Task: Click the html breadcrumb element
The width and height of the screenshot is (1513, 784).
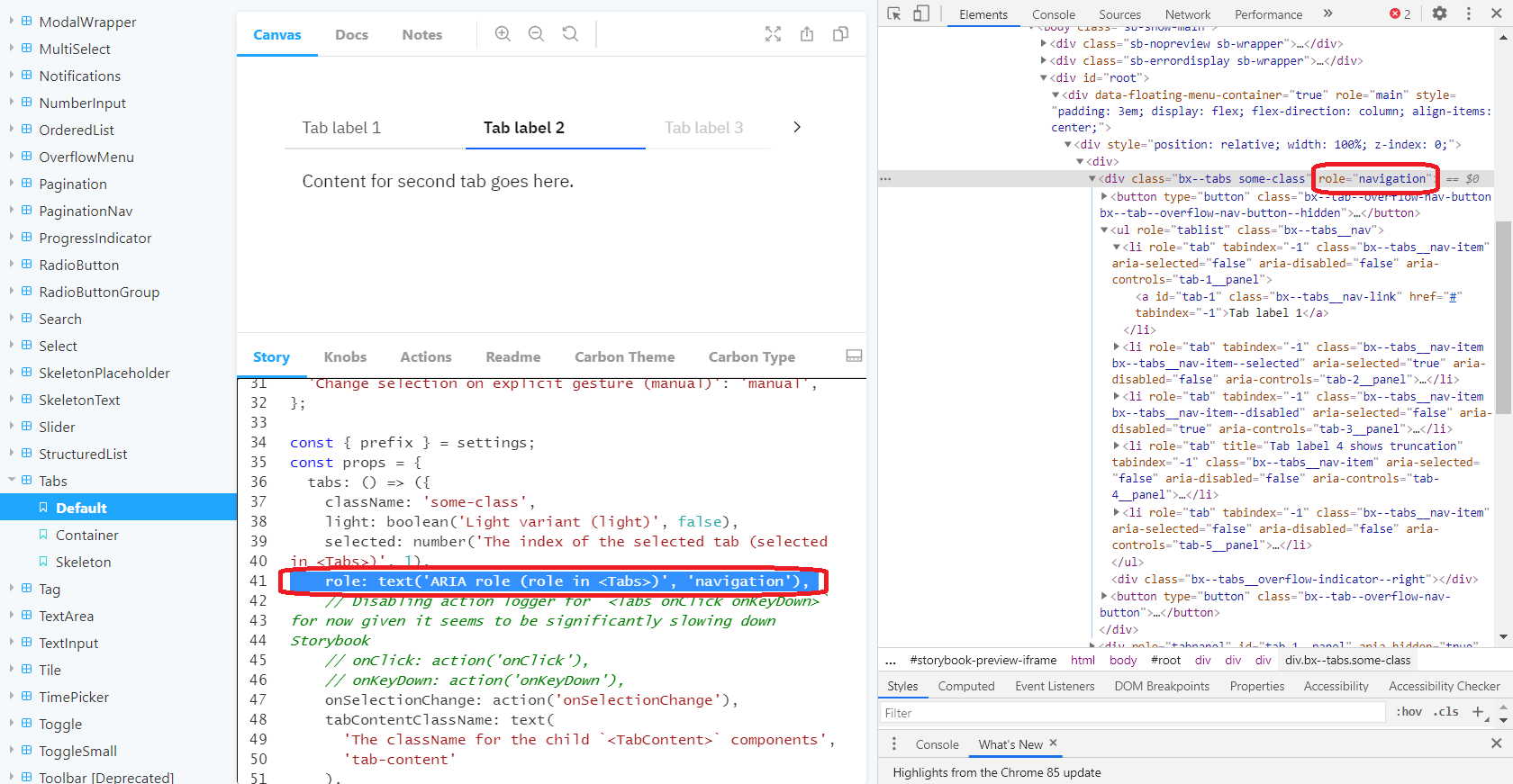Action: pos(1083,660)
